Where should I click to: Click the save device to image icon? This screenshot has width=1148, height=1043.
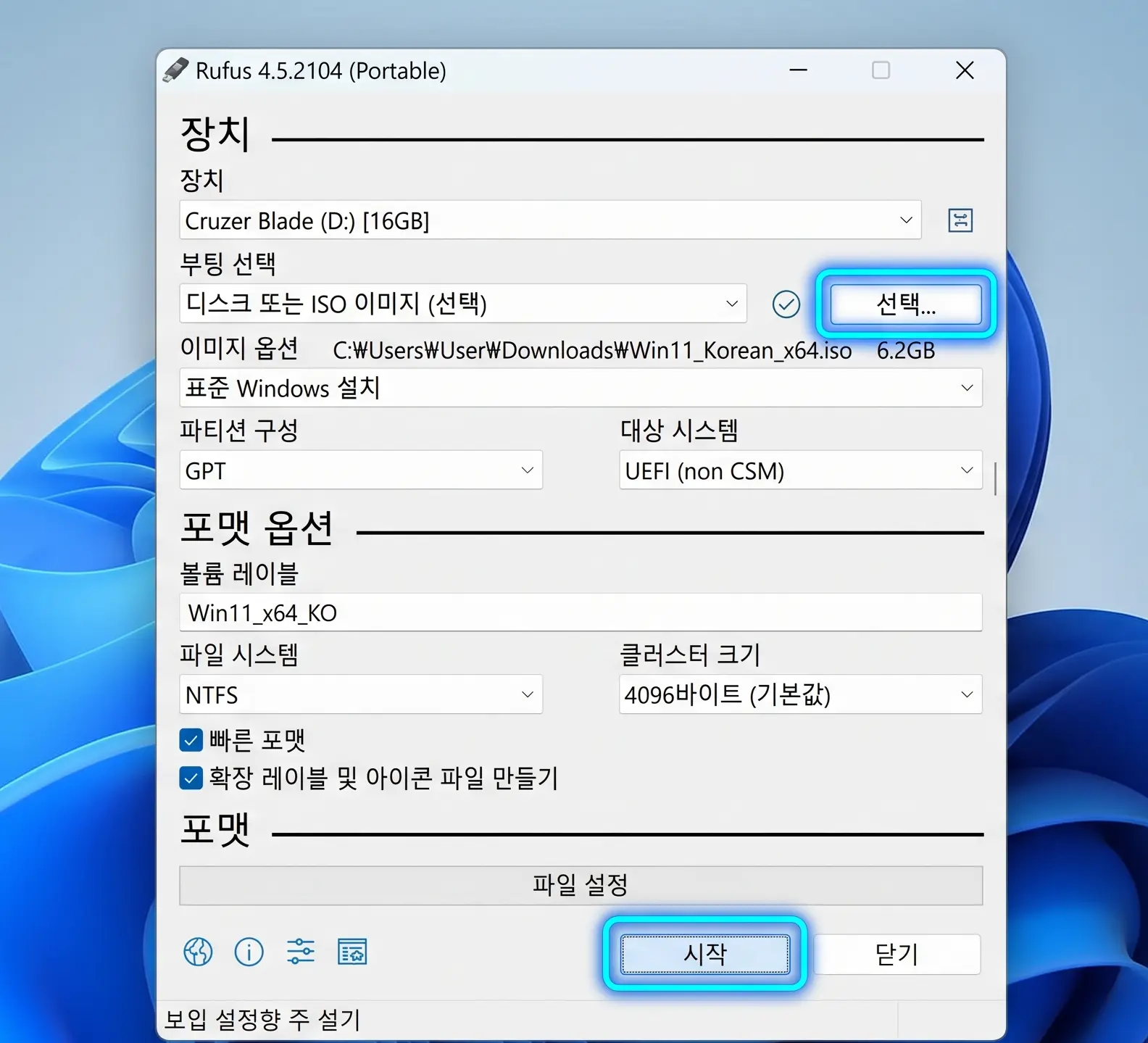click(x=960, y=220)
